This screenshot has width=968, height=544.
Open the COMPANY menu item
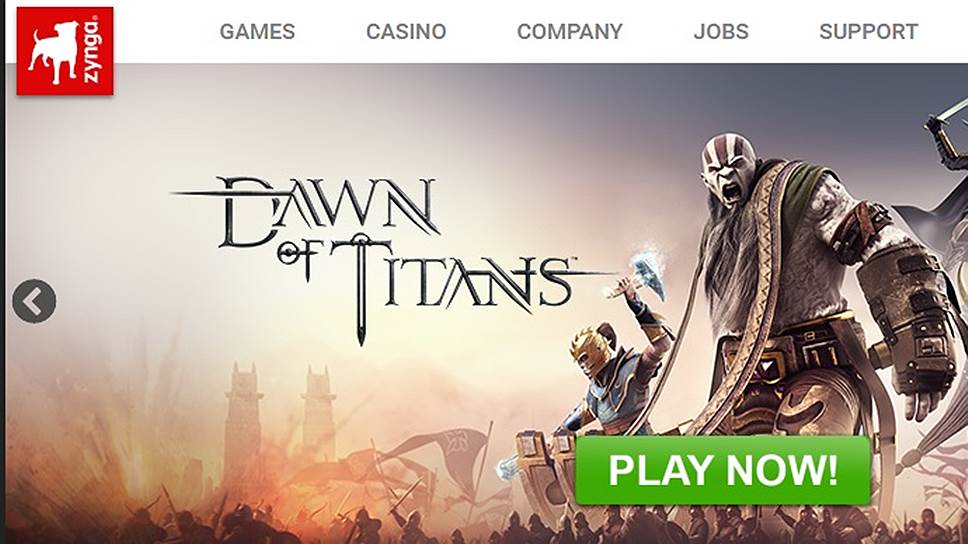click(x=570, y=31)
